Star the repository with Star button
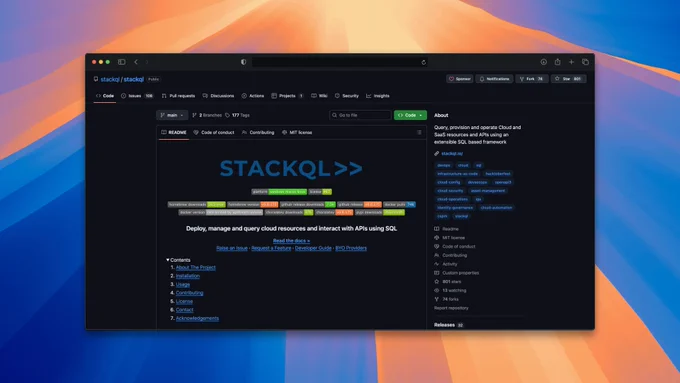This screenshot has width=680, height=383. pyautogui.click(x=569, y=79)
